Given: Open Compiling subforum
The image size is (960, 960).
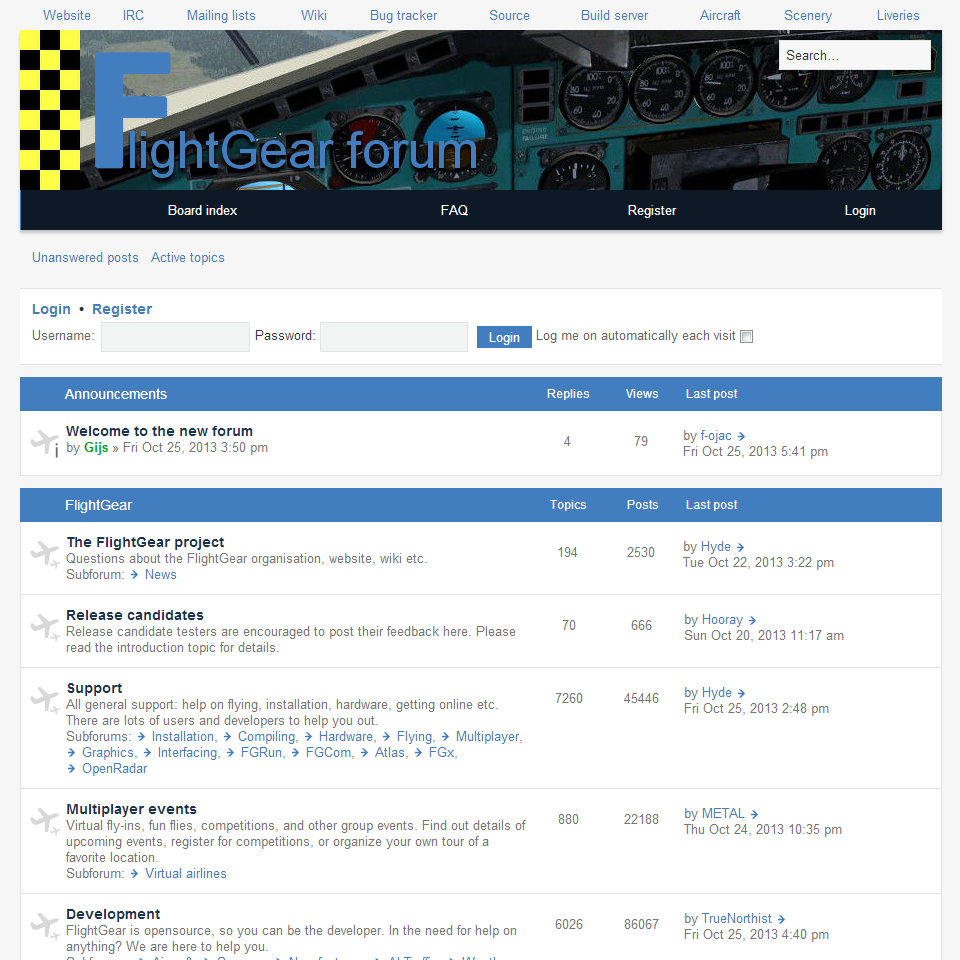Looking at the screenshot, I should coord(266,737).
